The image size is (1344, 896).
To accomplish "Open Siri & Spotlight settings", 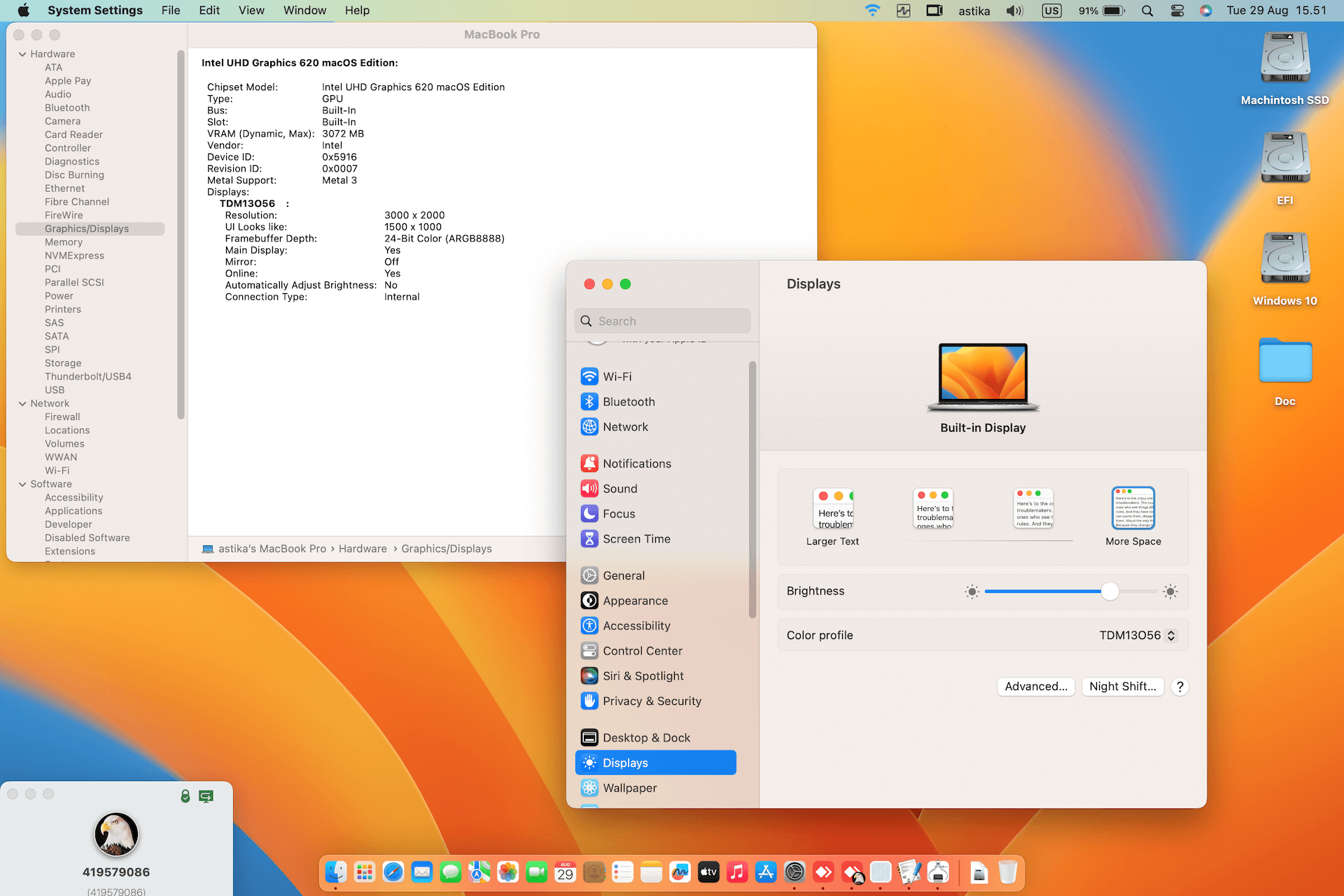I will tap(643, 676).
